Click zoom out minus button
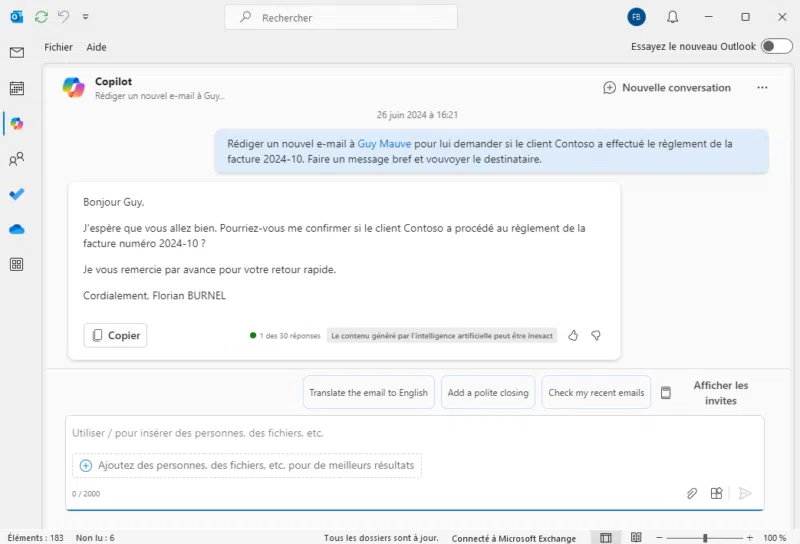This screenshot has height=544, width=800. click(659, 538)
